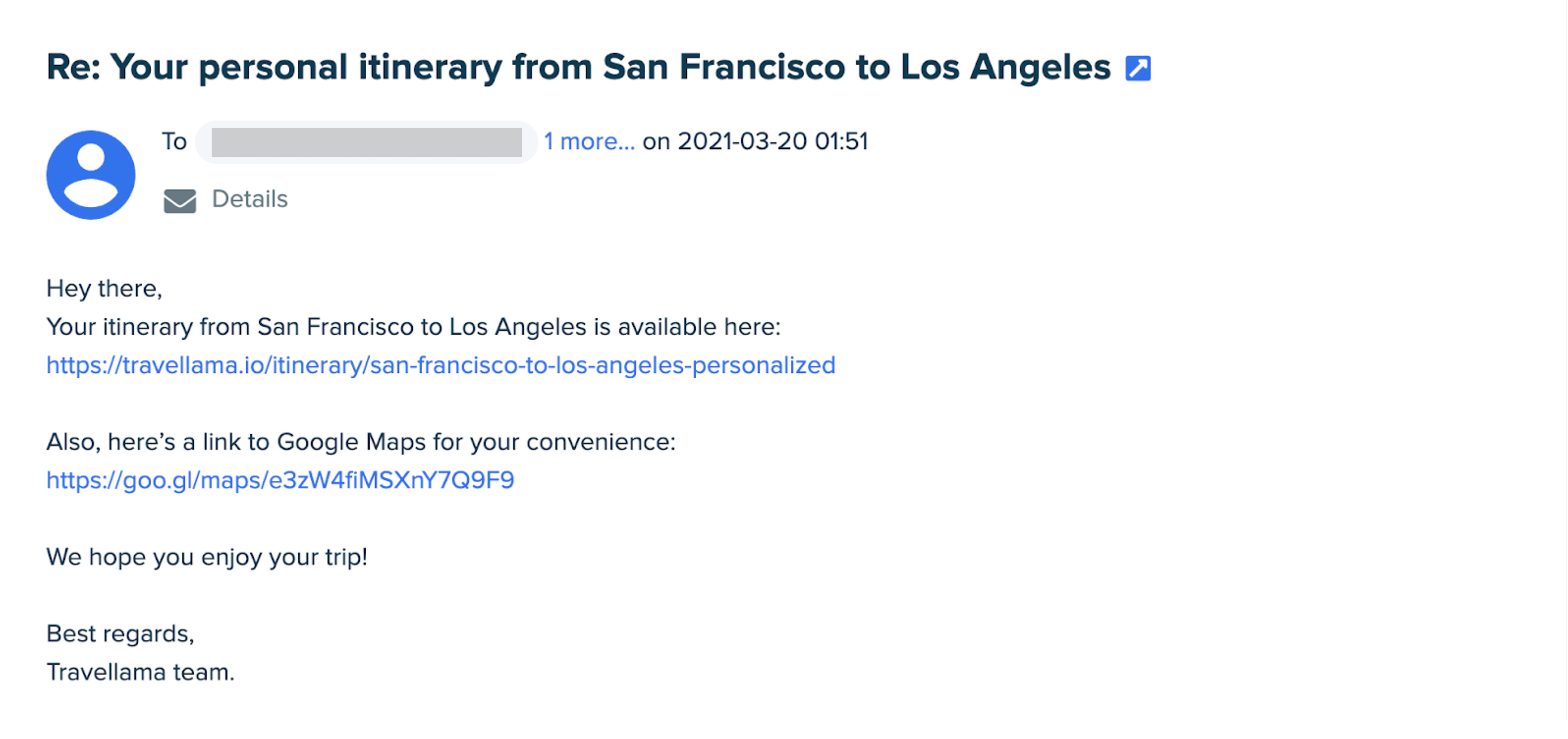Click the blue sender avatar icon
This screenshot has height=739, width=1568.
coord(91,175)
